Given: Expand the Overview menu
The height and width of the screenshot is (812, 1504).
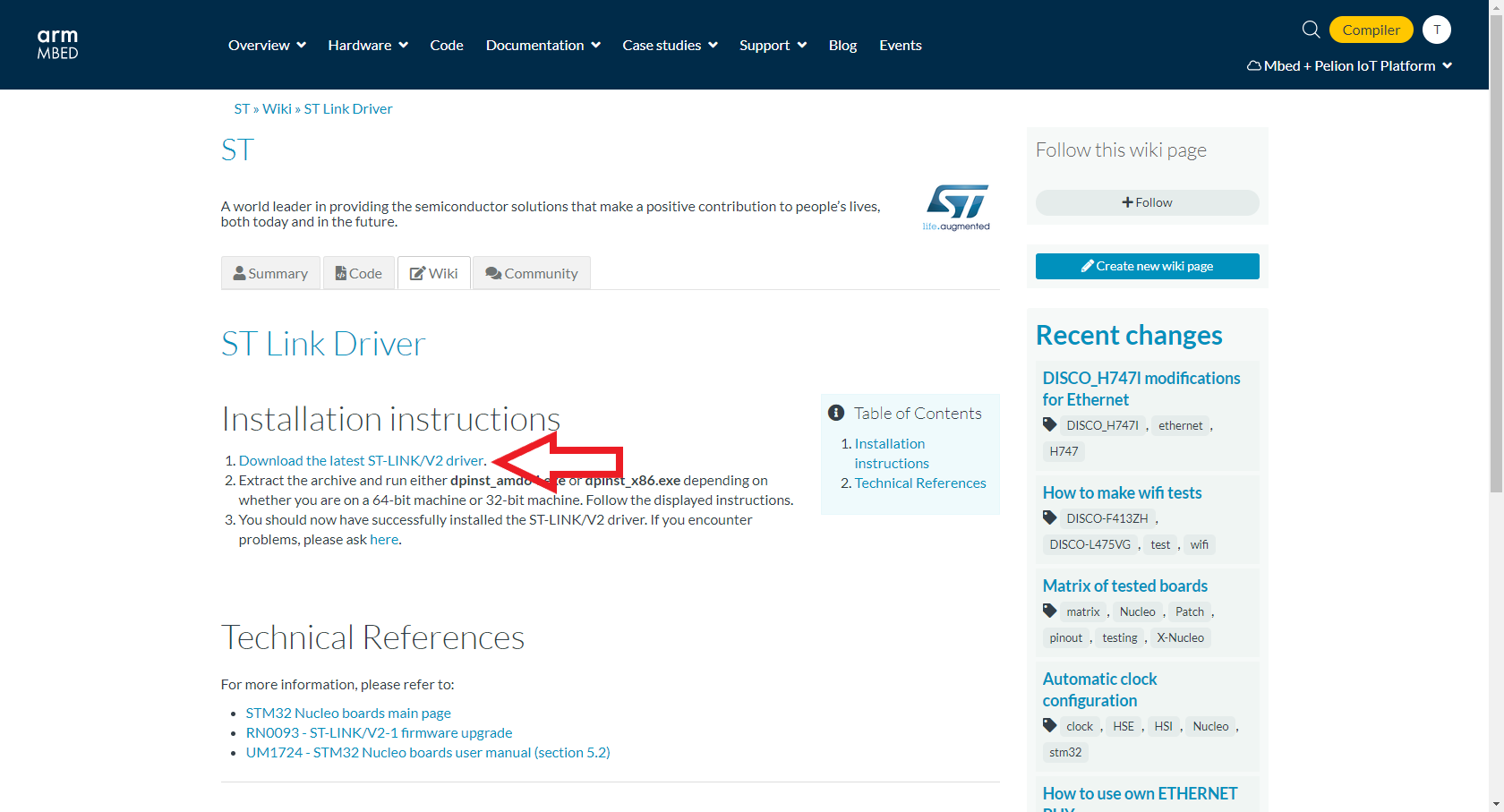Looking at the screenshot, I should click(x=267, y=45).
